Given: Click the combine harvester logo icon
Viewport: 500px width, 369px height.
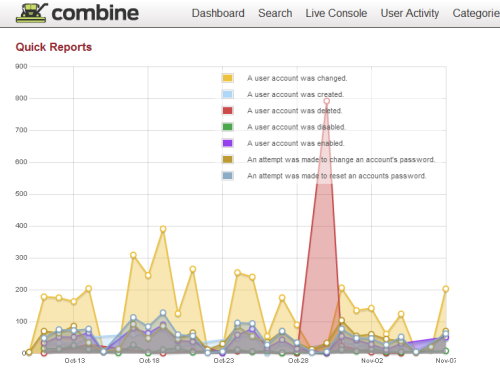Looking at the screenshot, I should pyautogui.click(x=31, y=13).
